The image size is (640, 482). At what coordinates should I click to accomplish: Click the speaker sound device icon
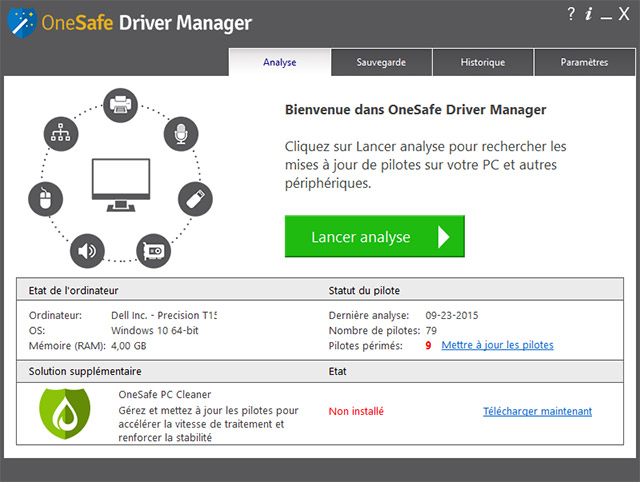tap(87, 251)
